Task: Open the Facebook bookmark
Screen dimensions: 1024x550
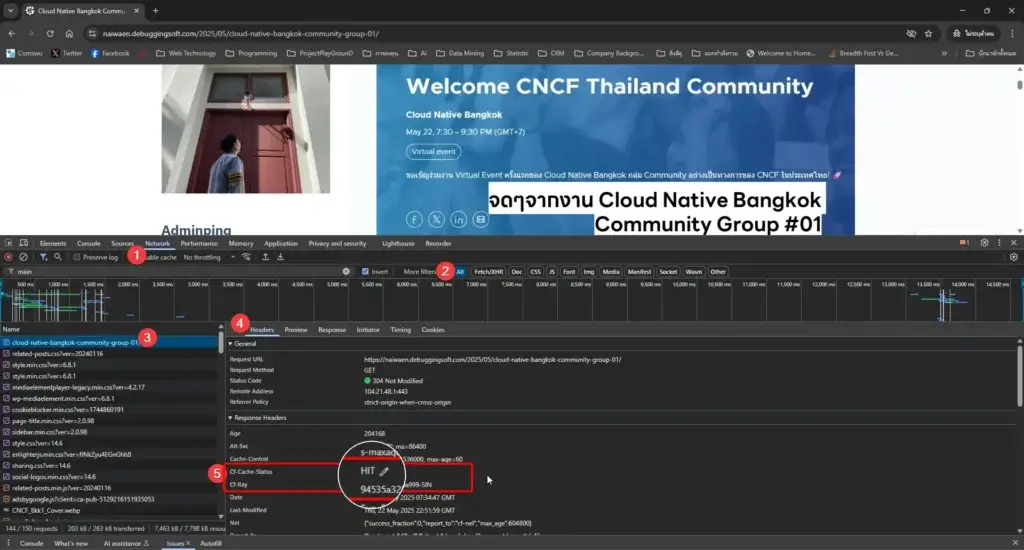Action: click(x=110, y=53)
